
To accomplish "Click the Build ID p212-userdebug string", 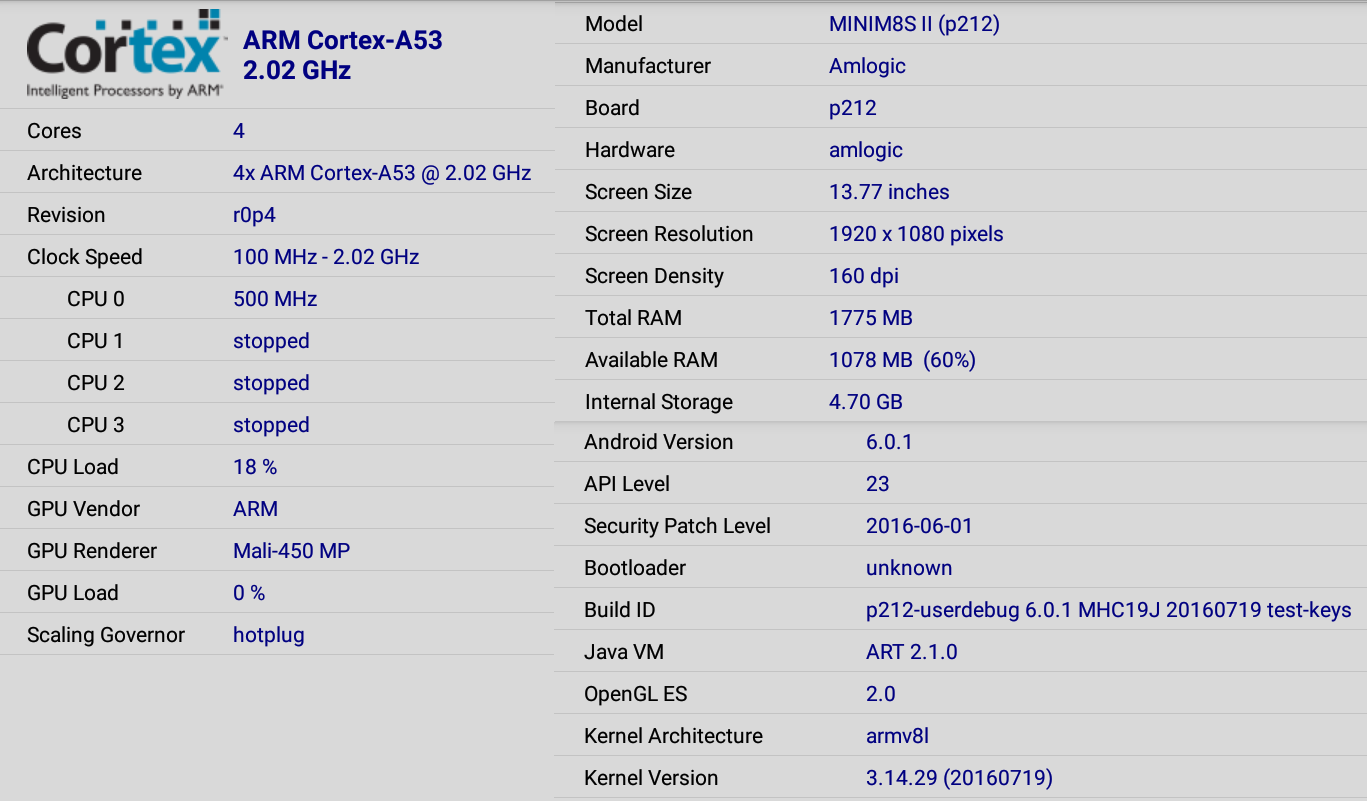I will [x=1109, y=610].
